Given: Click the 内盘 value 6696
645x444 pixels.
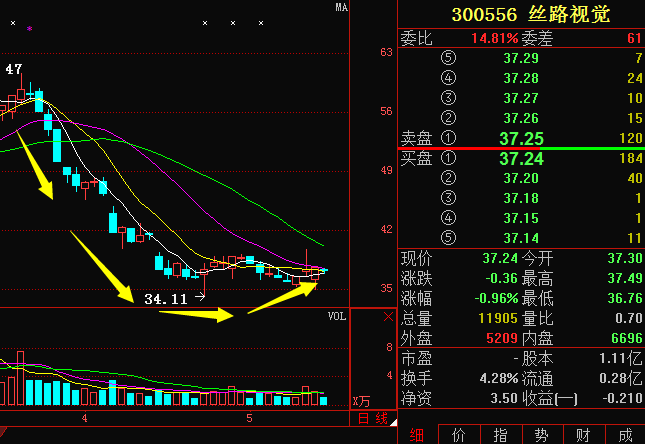Looking at the screenshot, I should (627, 338).
